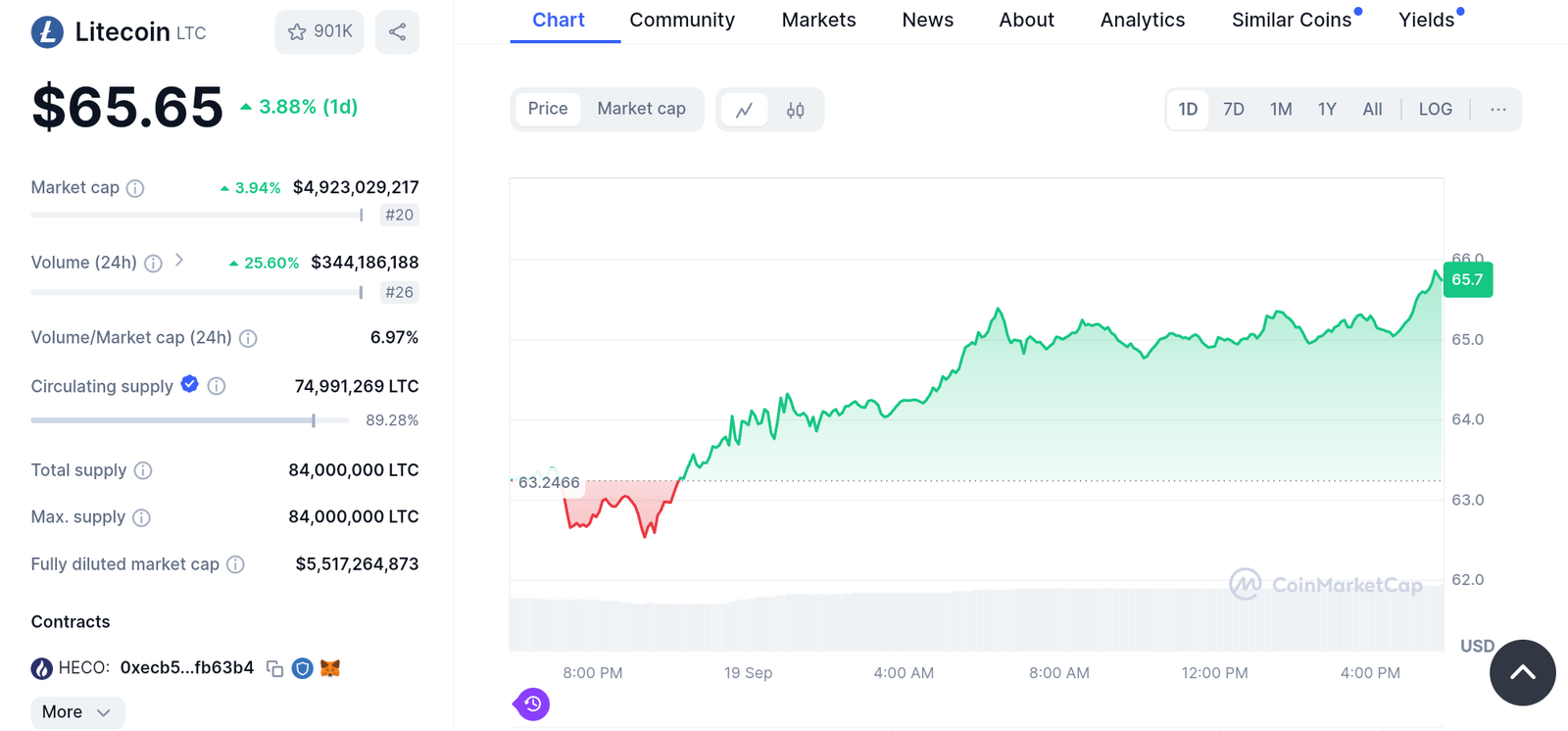Screen dimensions: 1568x731
Task: Click the circulating supply progress bar
Action: tap(189, 420)
